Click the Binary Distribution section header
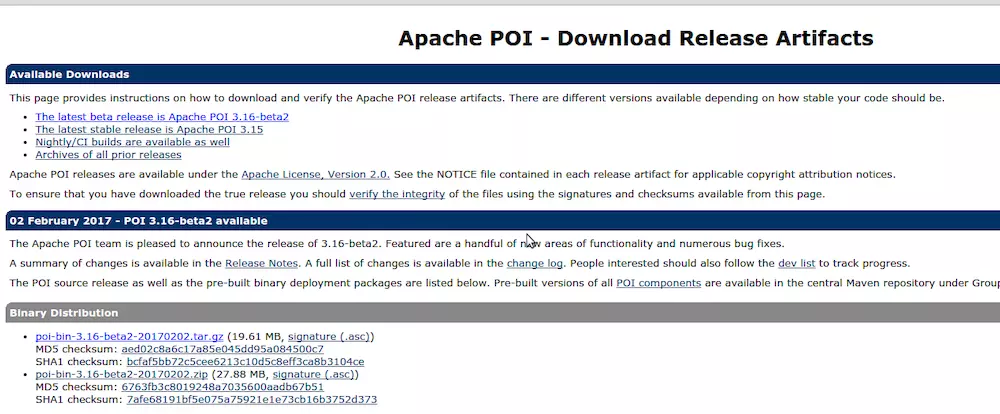The width and height of the screenshot is (1000, 414). 503,313
